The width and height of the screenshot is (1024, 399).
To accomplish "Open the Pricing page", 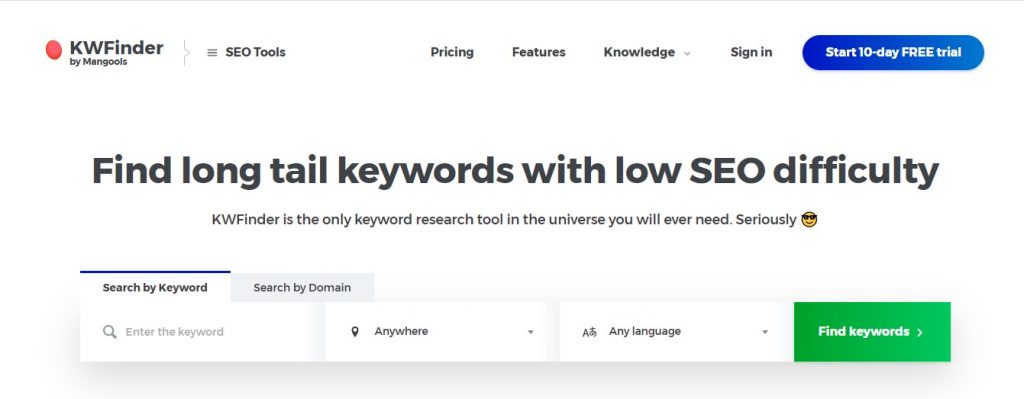I will tap(452, 52).
